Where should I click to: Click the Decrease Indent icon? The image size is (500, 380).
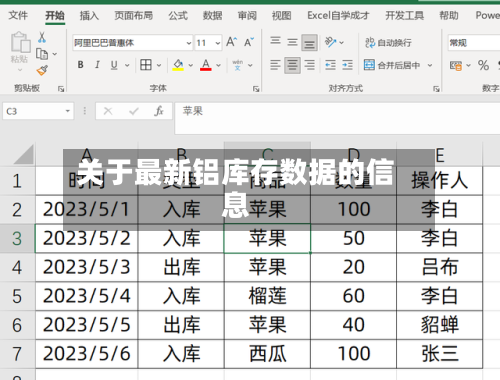[330, 65]
